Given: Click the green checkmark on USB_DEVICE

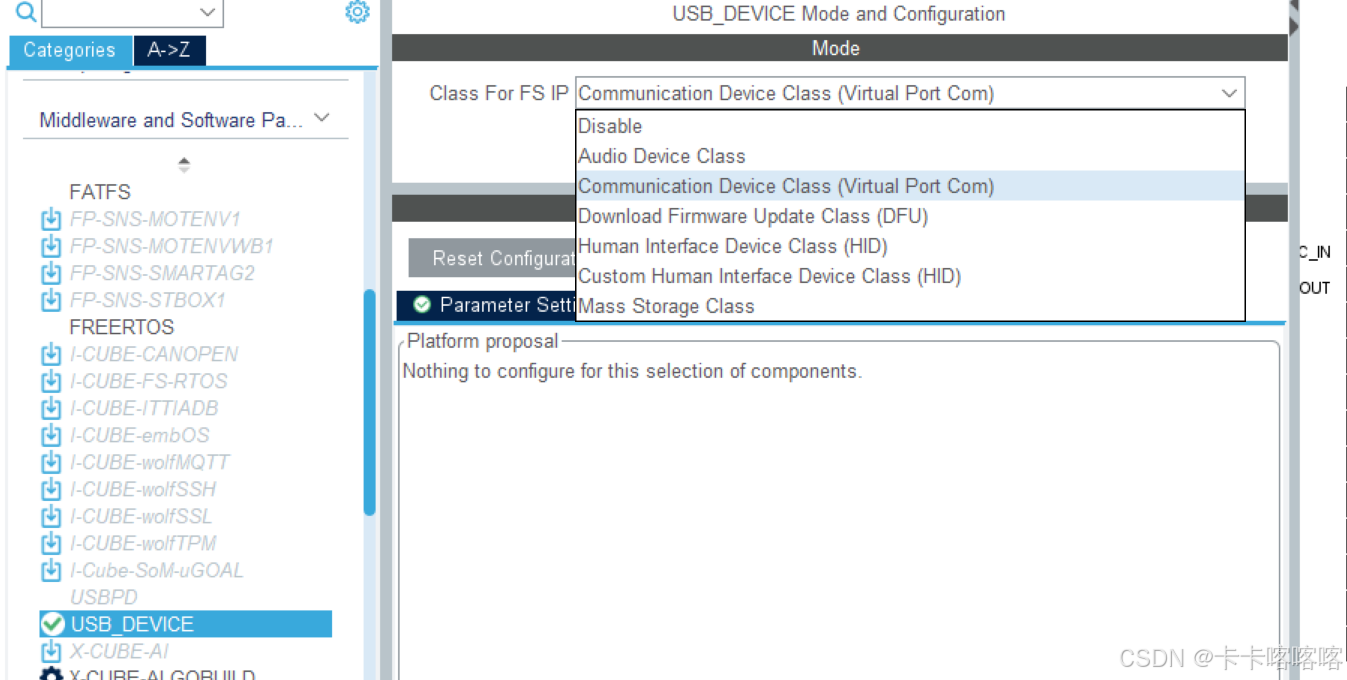Looking at the screenshot, I should click(x=53, y=623).
